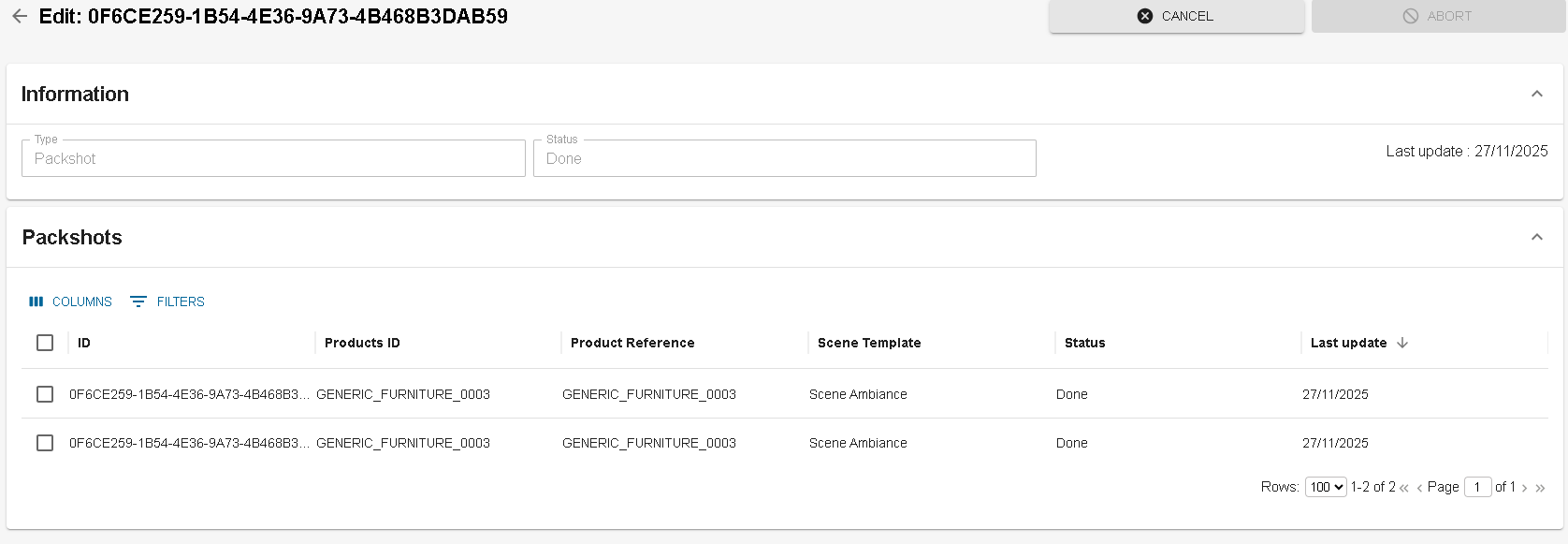Image resolution: width=1568 pixels, height=544 pixels.
Task: Open the Rows per page dropdown
Action: [x=1325, y=487]
